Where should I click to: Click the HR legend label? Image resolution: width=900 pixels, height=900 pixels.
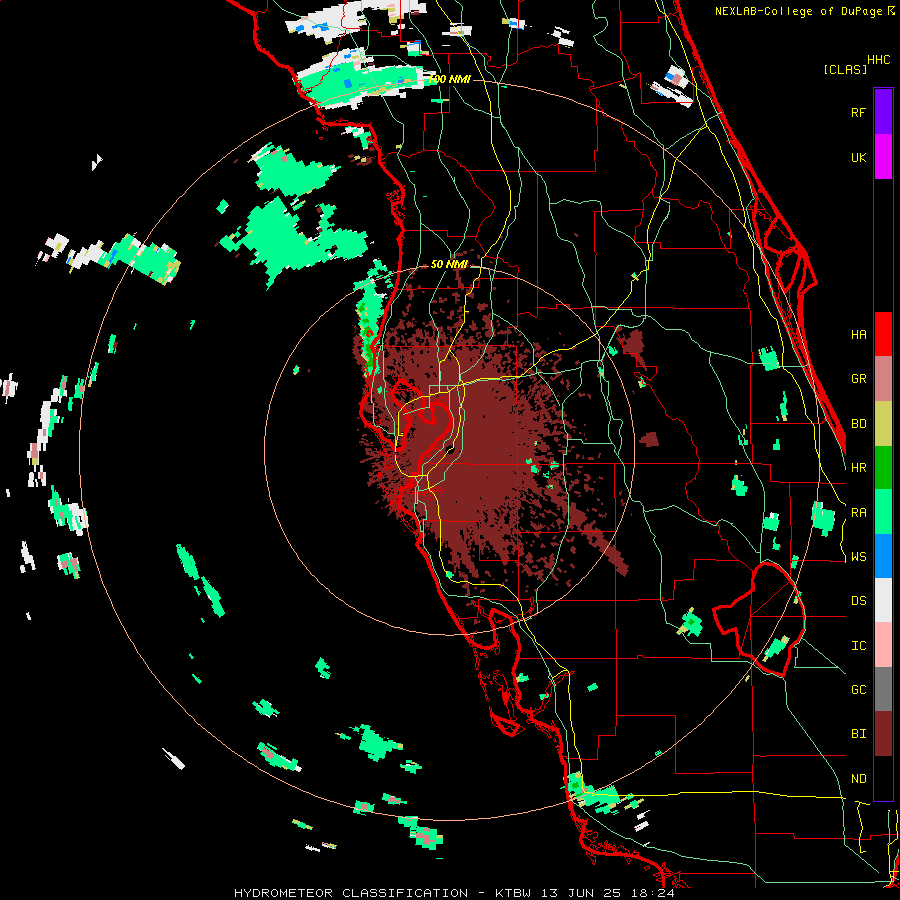[x=858, y=468]
